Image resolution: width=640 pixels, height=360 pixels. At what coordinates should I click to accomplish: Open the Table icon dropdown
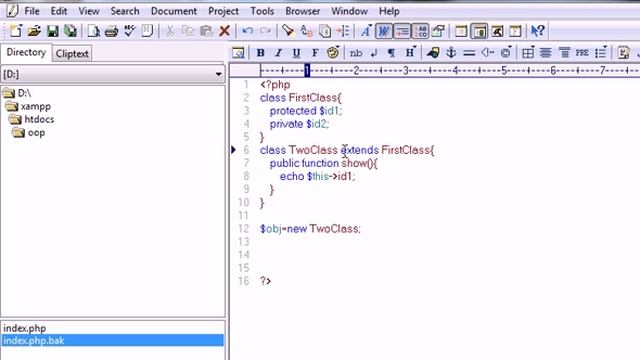pyautogui.click(x=528, y=53)
